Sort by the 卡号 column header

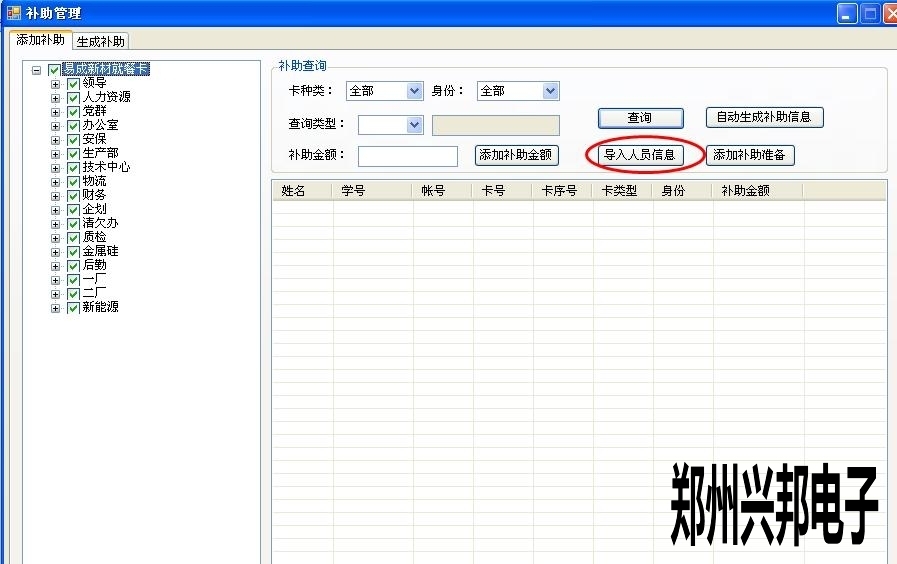click(503, 191)
